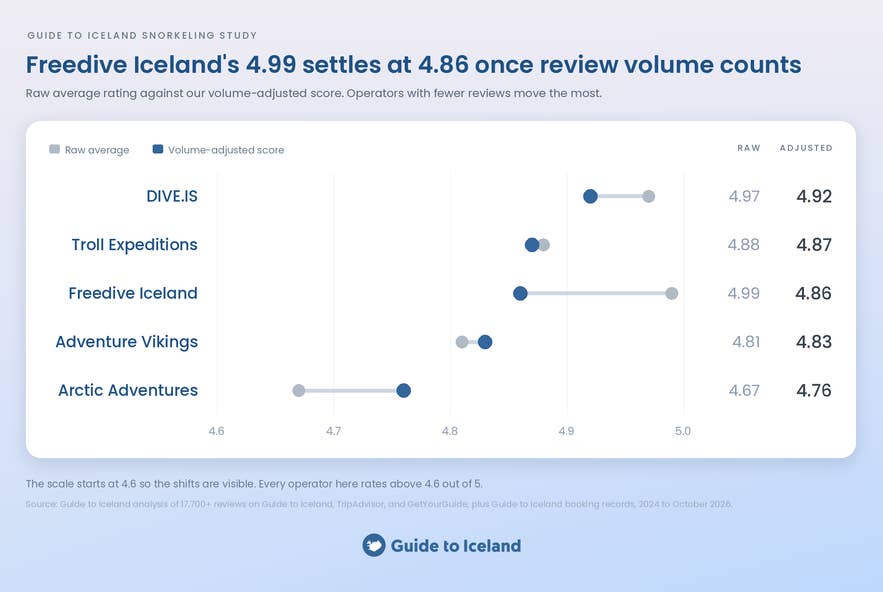Click the 4.6 axis tick label
Viewport: 883px width, 592px height.
pos(216,431)
